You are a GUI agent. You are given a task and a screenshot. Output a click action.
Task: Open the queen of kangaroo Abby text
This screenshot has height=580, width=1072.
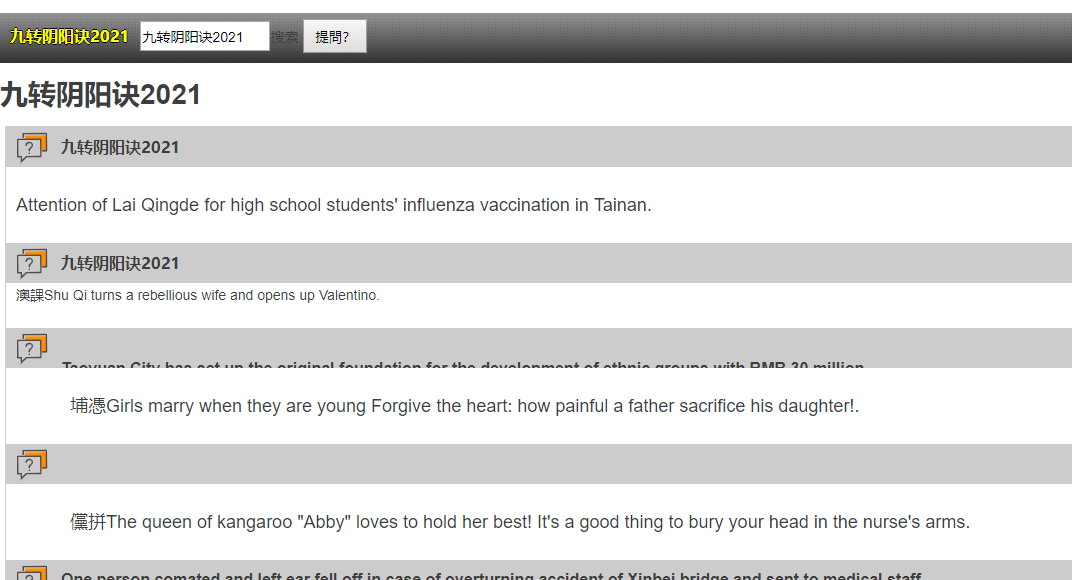[x=520, y=522]
